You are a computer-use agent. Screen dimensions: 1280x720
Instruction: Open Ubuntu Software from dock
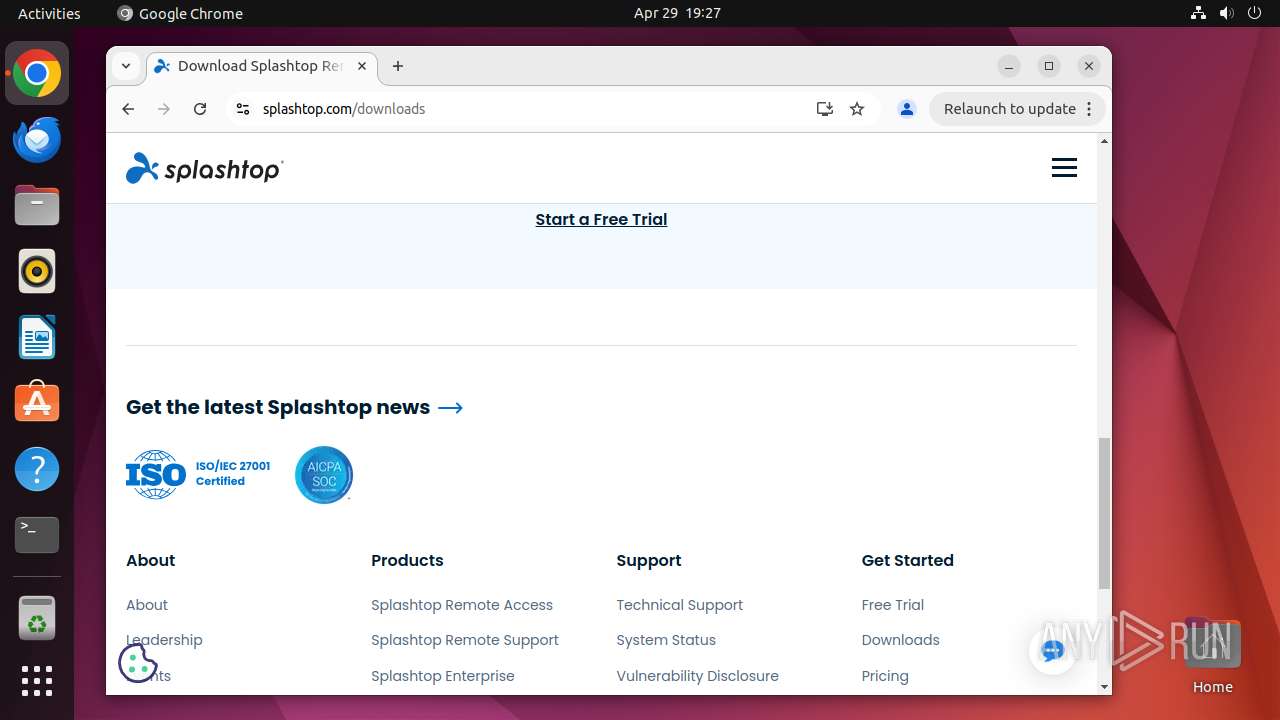tap(37, 403)
